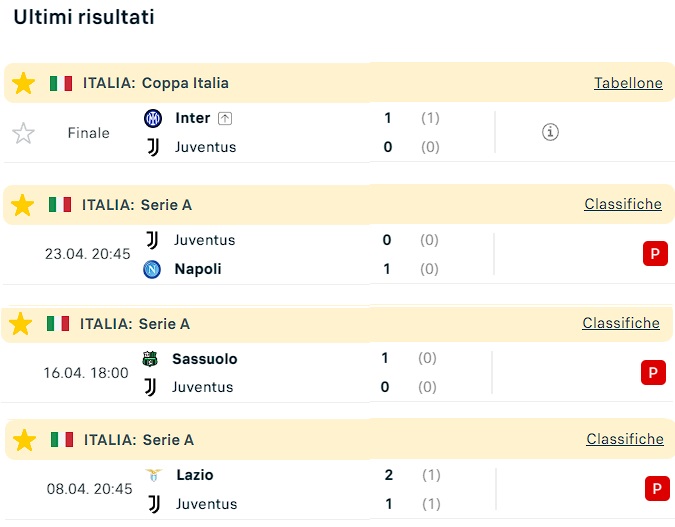Click red P icon for Sassuolo-Juventus match
This screenshot has width=675, height=527.
[x=653, y=373]
